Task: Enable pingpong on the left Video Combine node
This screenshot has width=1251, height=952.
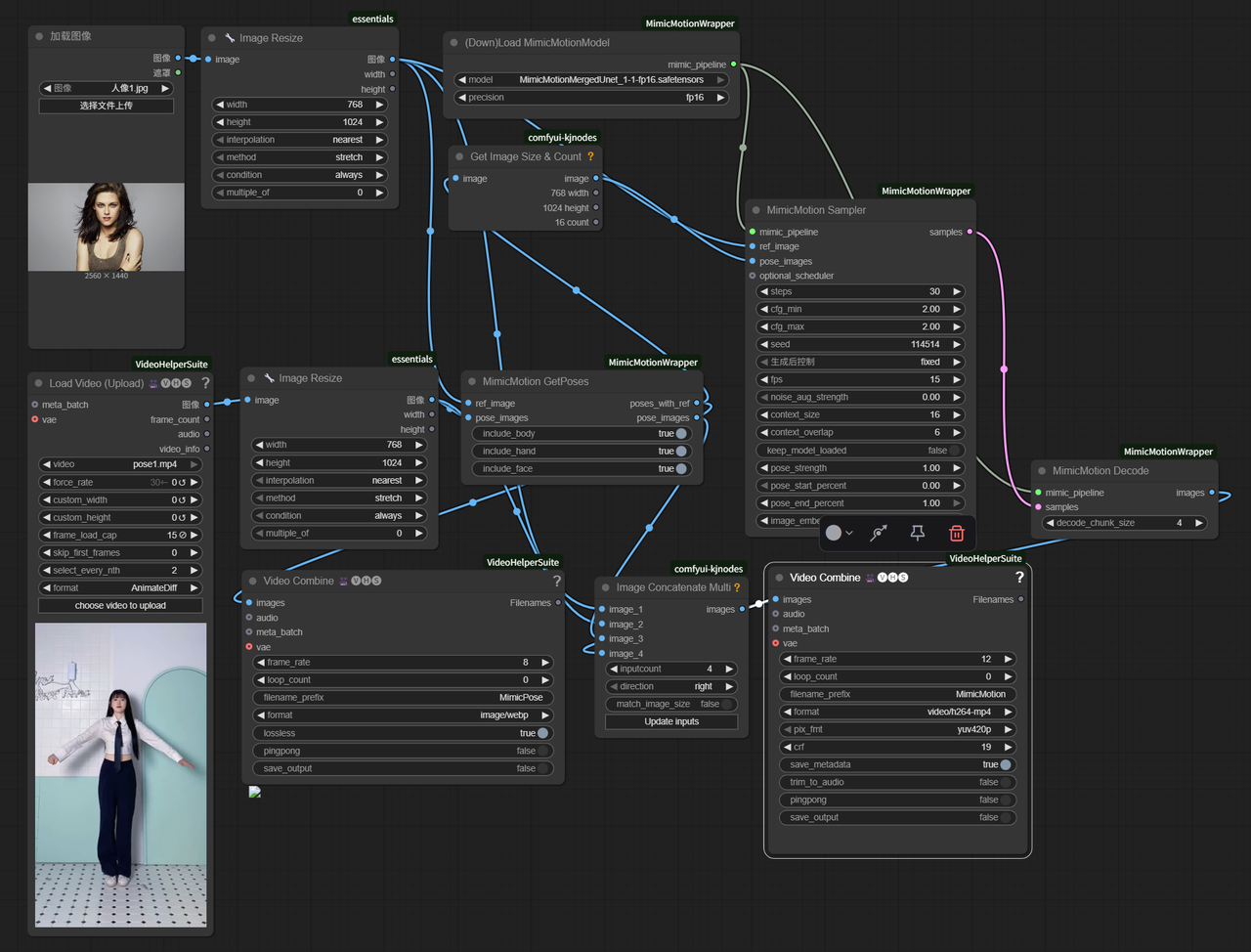Action: (543, 751)
